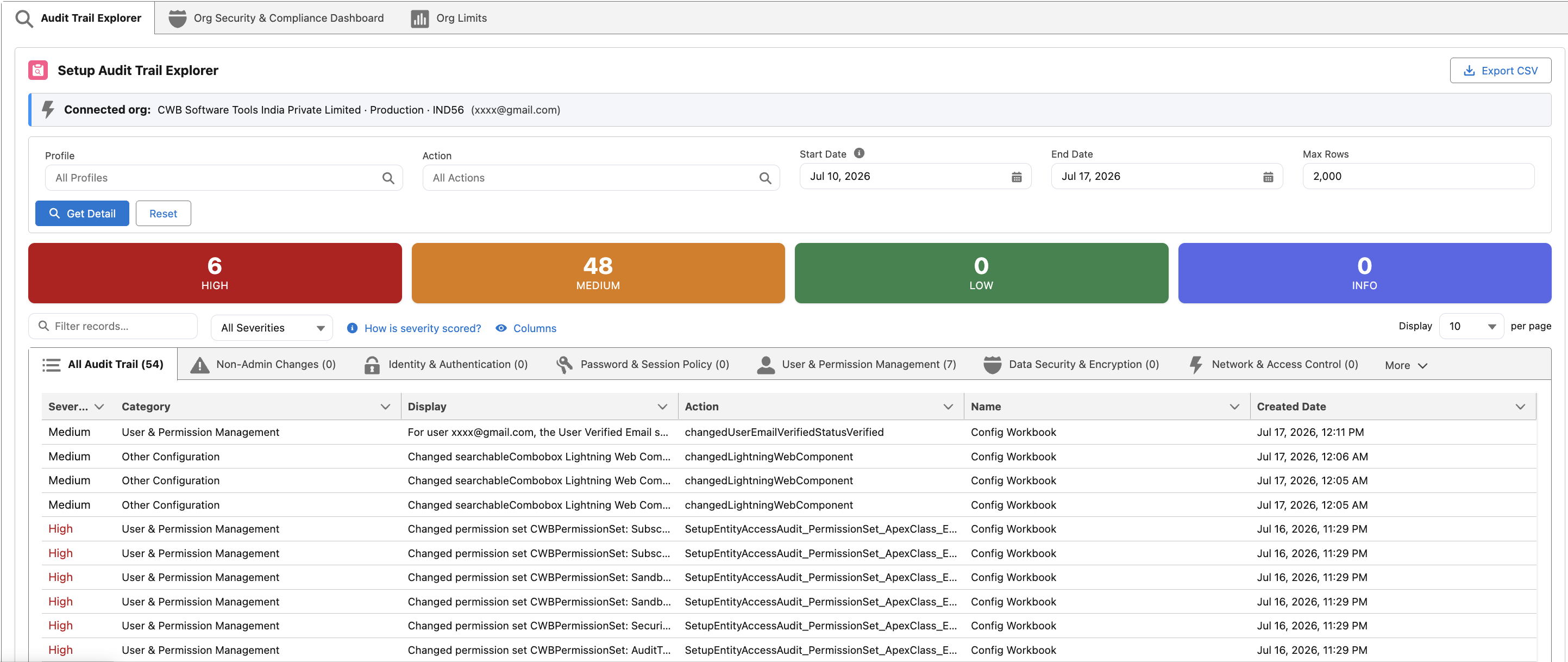Screen dimensions: 1568x662
Task: Open the Category column menu chevron
Action: pos(385,406)
